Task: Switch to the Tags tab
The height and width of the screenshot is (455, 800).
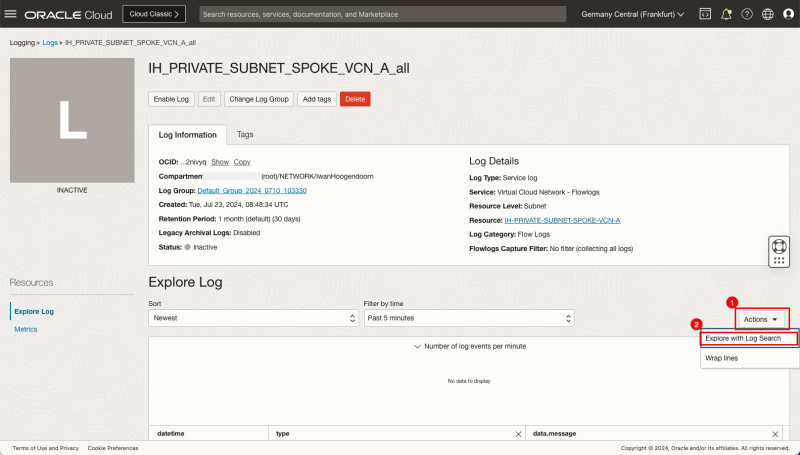Action: tap(245, 134)
